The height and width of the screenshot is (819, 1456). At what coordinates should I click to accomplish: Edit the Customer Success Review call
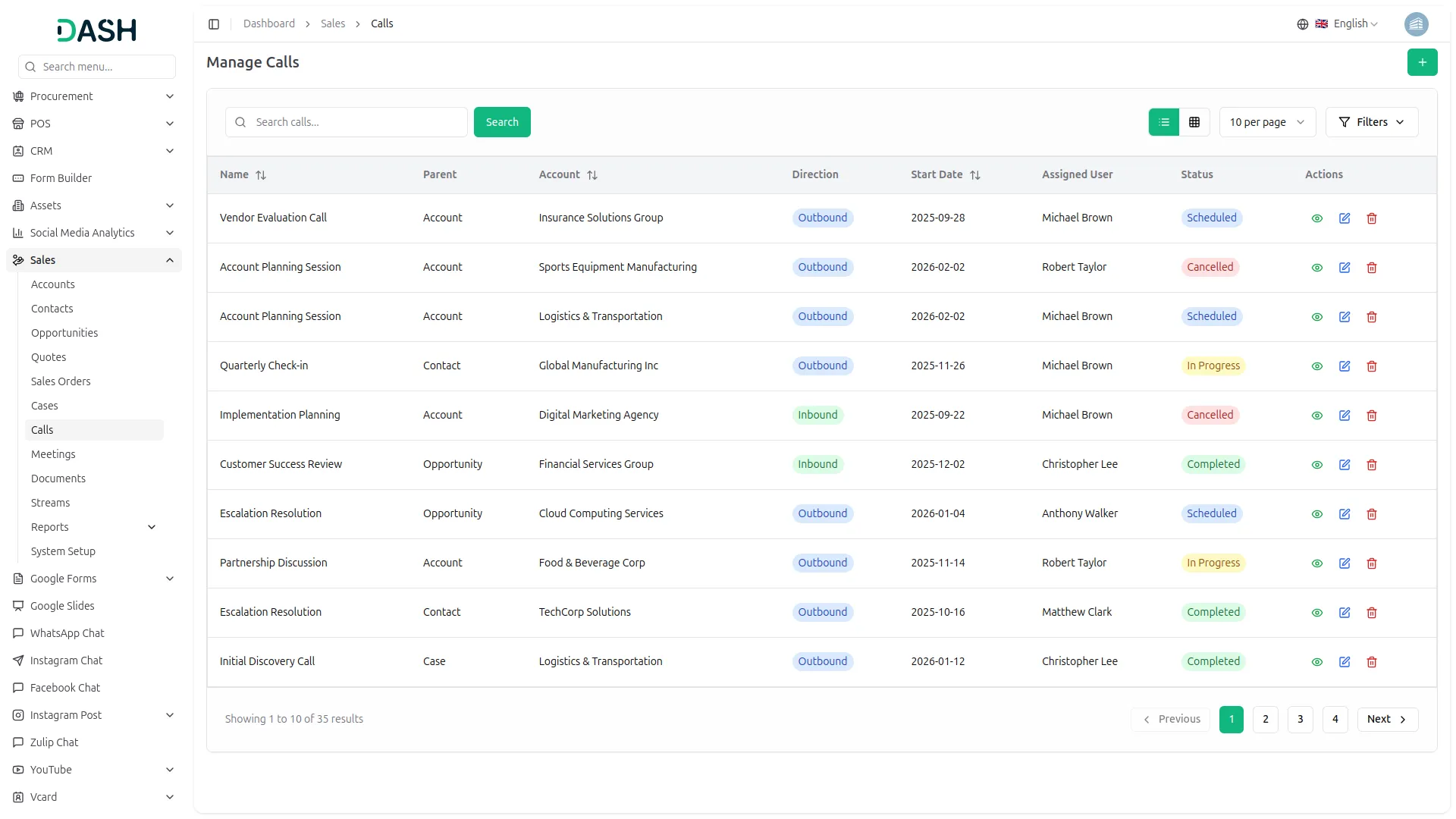1345,465
